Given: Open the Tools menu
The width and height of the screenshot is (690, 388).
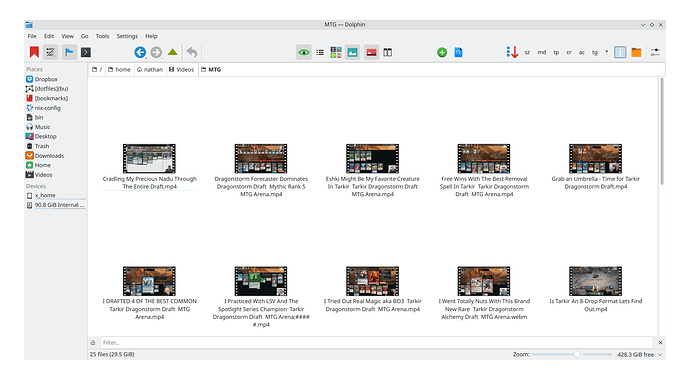Looking at the screenshot, I should point(102,36).
